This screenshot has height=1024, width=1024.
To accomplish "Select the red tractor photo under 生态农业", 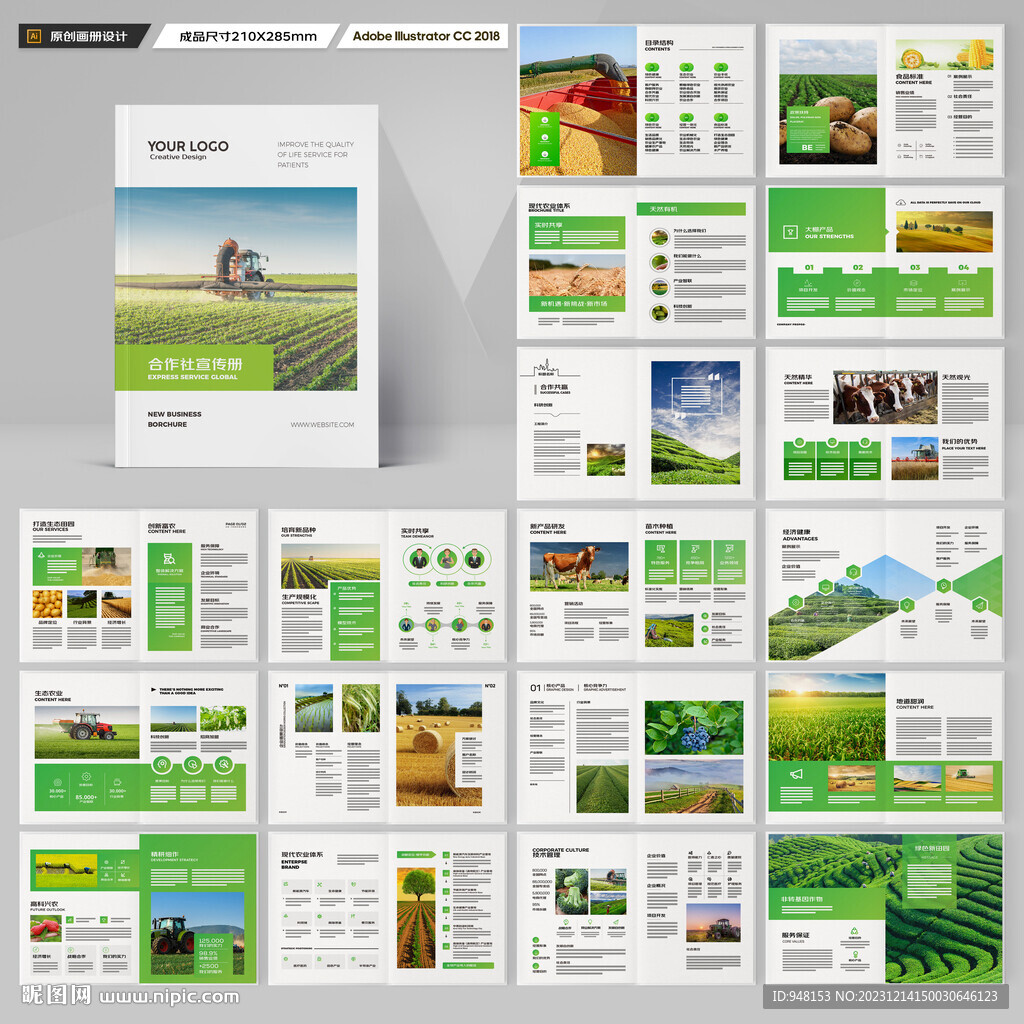I will coord(87,732).
